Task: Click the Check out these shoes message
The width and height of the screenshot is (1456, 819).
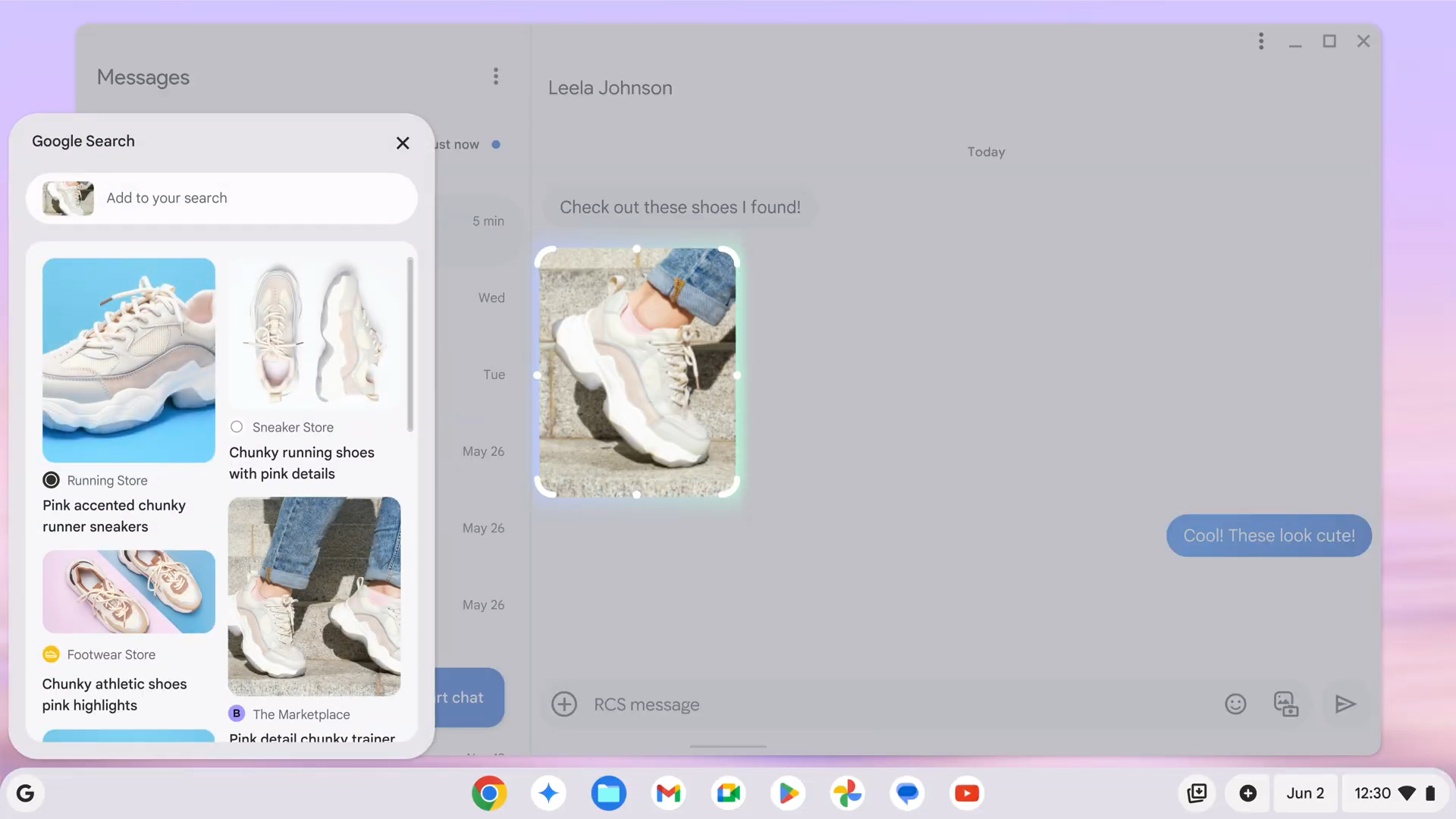Action: (x=680, y=207)
